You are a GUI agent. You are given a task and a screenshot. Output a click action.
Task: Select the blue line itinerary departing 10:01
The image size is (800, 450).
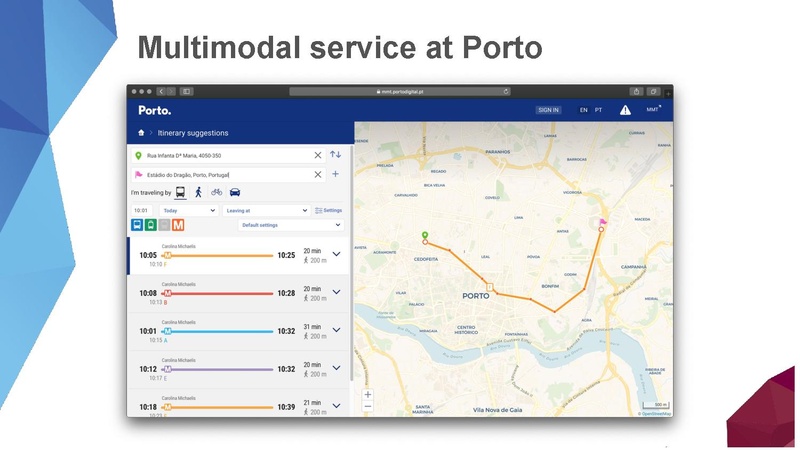coord(239,331)
